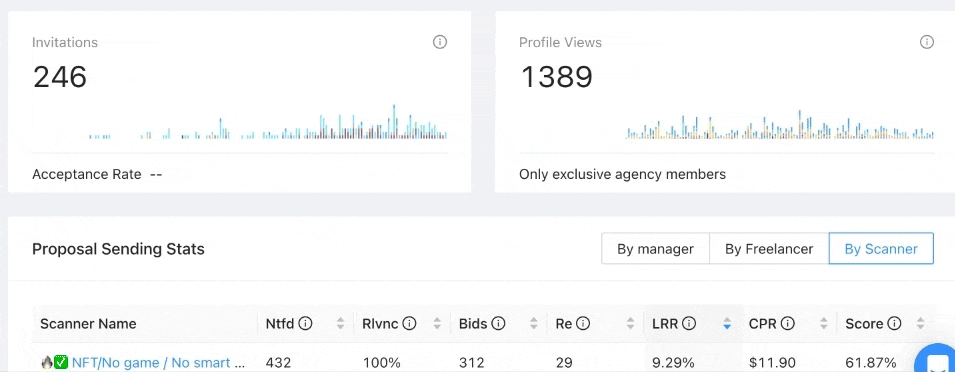This screenshot has height=372, width=955.
Task: Sort table by Ntfd column arrows
Action: (340, 324)
